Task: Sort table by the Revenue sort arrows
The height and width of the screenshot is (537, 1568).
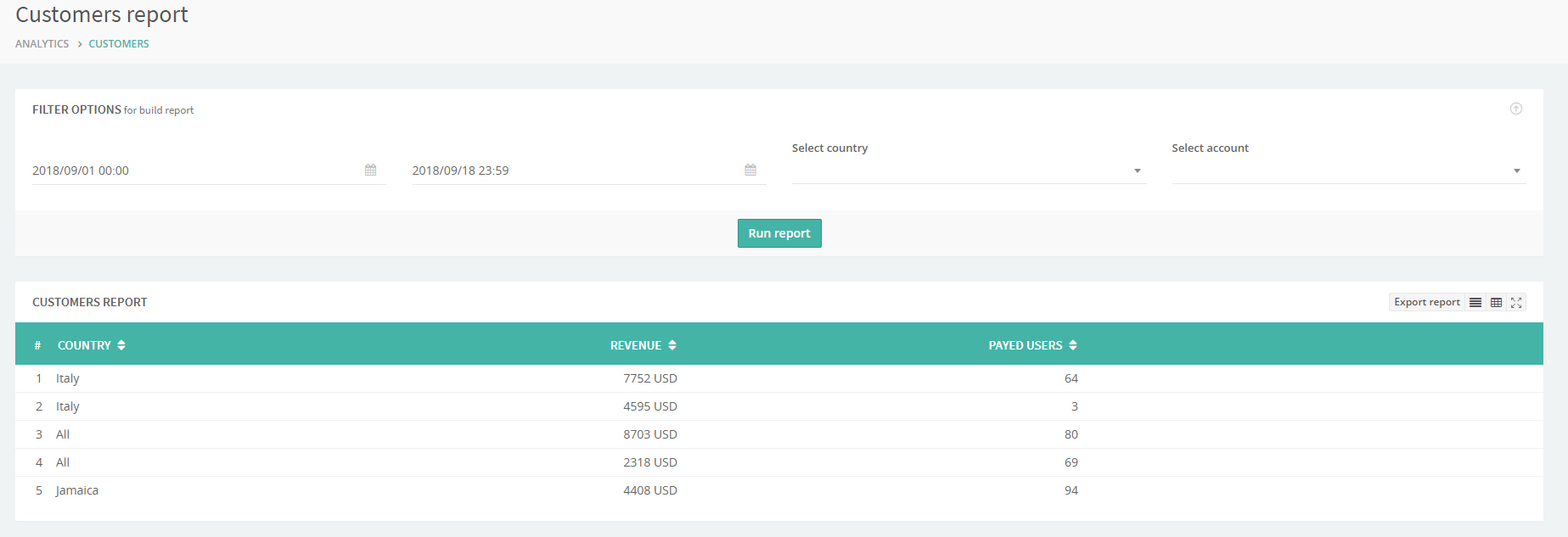Action: click(x=672, y=345)
